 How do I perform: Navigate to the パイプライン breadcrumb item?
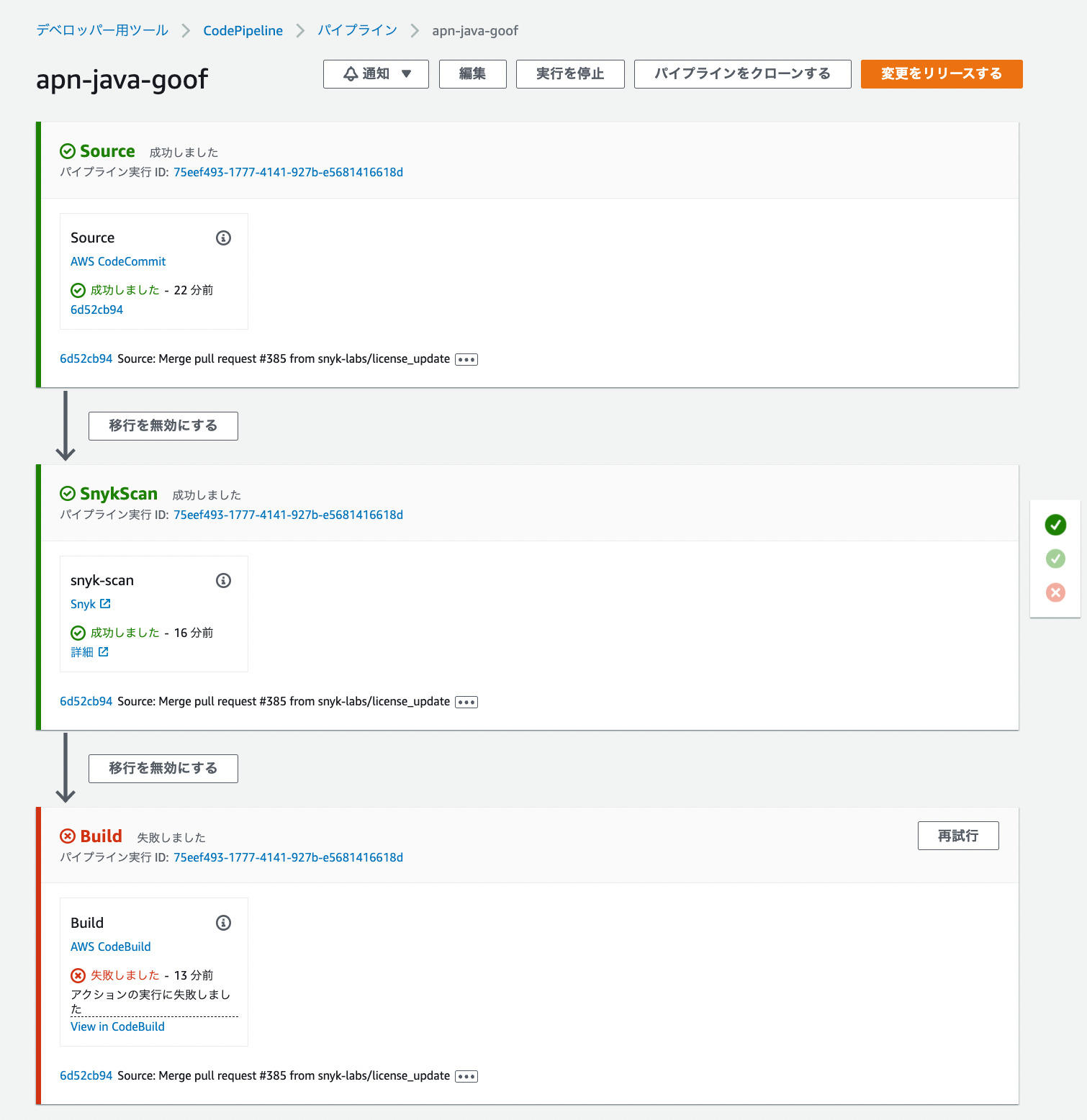pos(357,30)
